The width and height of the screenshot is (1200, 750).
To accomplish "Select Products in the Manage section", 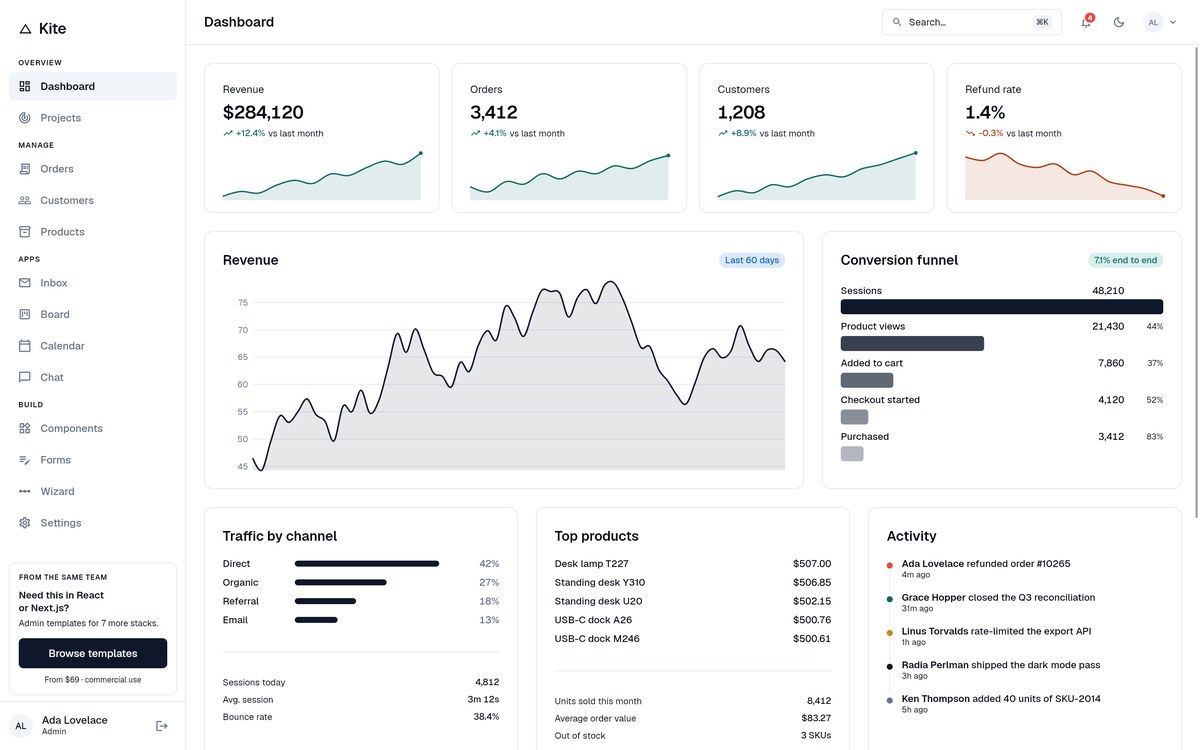I will [93, 232].
